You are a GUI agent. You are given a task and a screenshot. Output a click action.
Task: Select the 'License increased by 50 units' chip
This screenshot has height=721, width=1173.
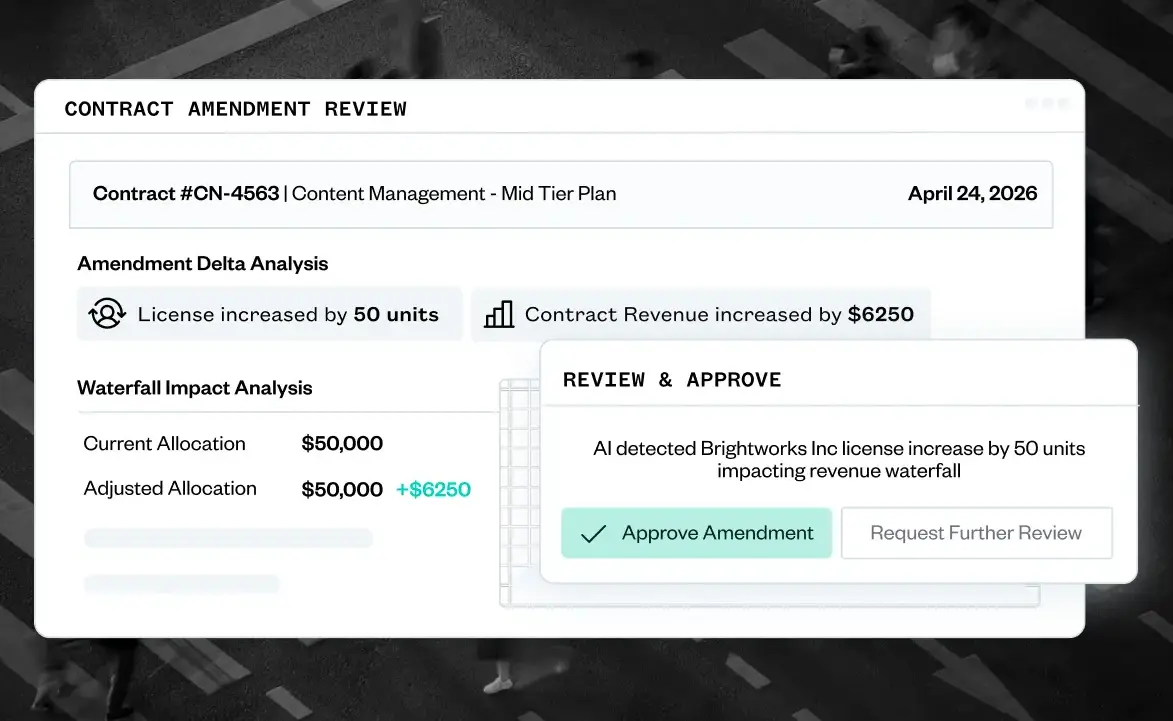(x=270, y=314)
